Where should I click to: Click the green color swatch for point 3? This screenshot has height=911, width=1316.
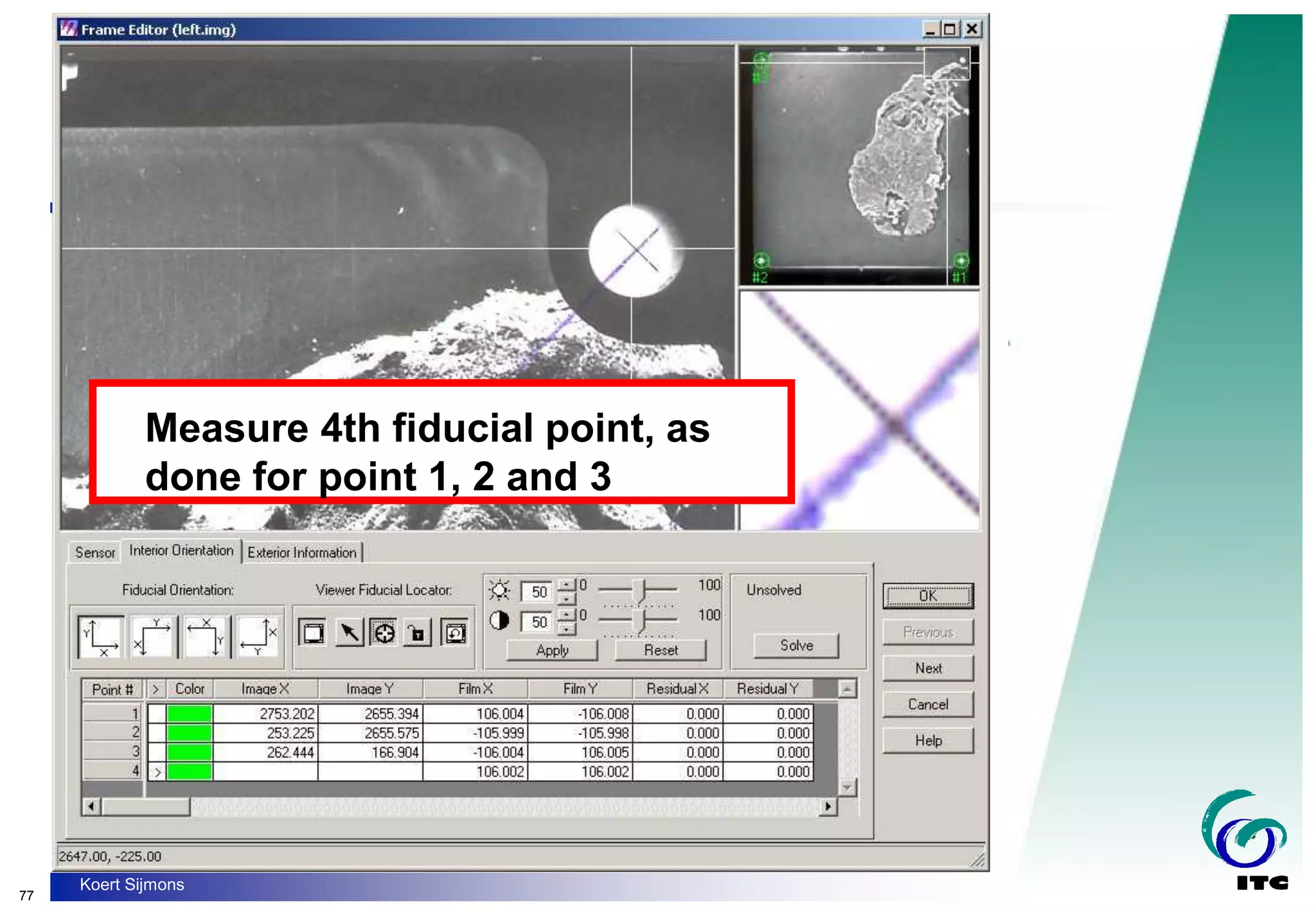(190, 752)
